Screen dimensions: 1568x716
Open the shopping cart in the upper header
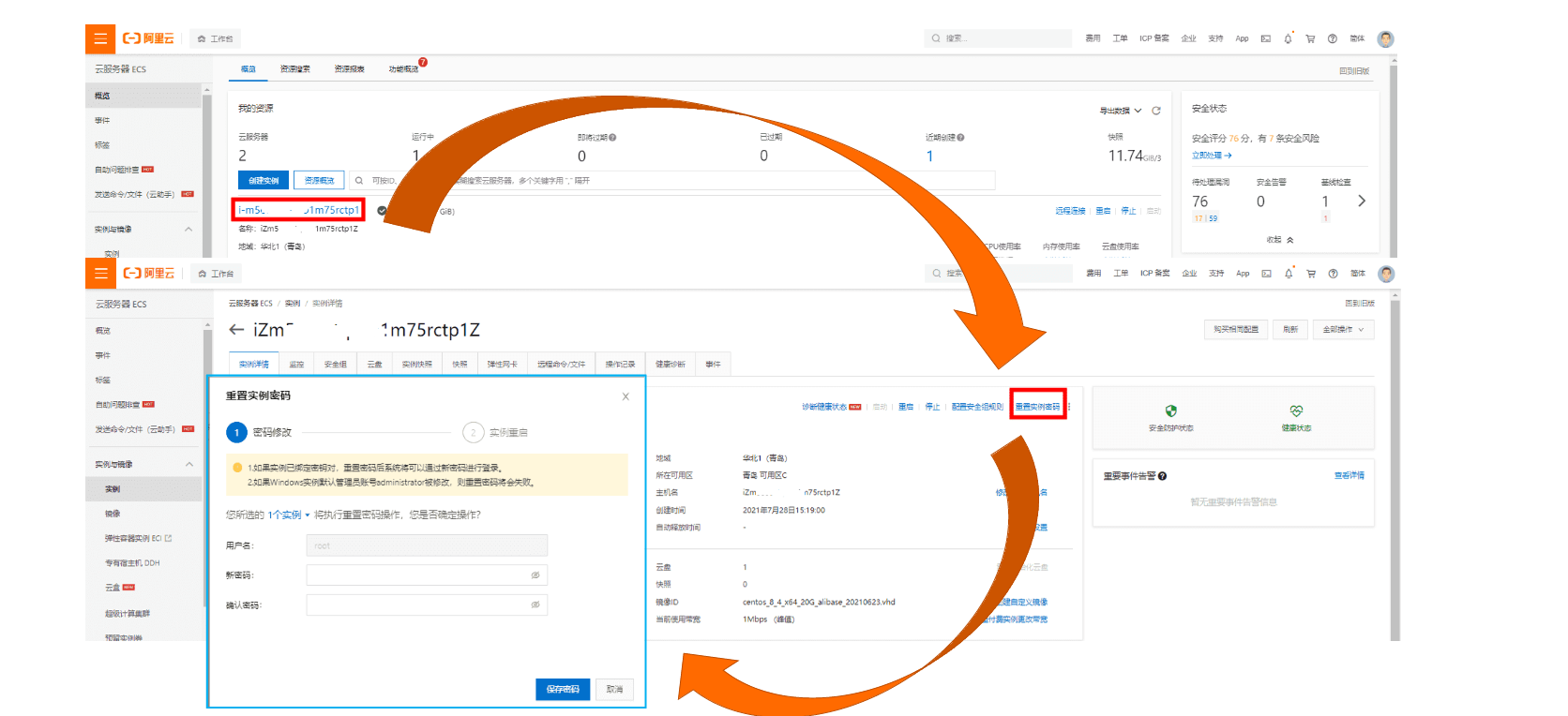pos(1310,38)
